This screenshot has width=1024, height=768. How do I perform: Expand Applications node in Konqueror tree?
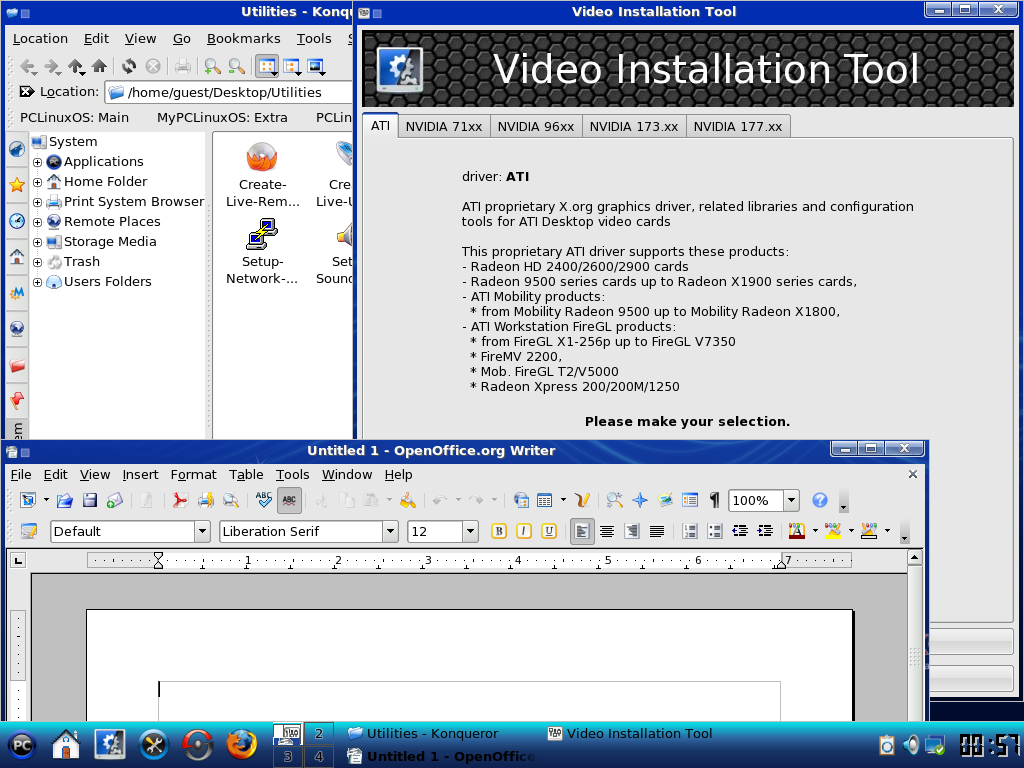coord(37,162)
